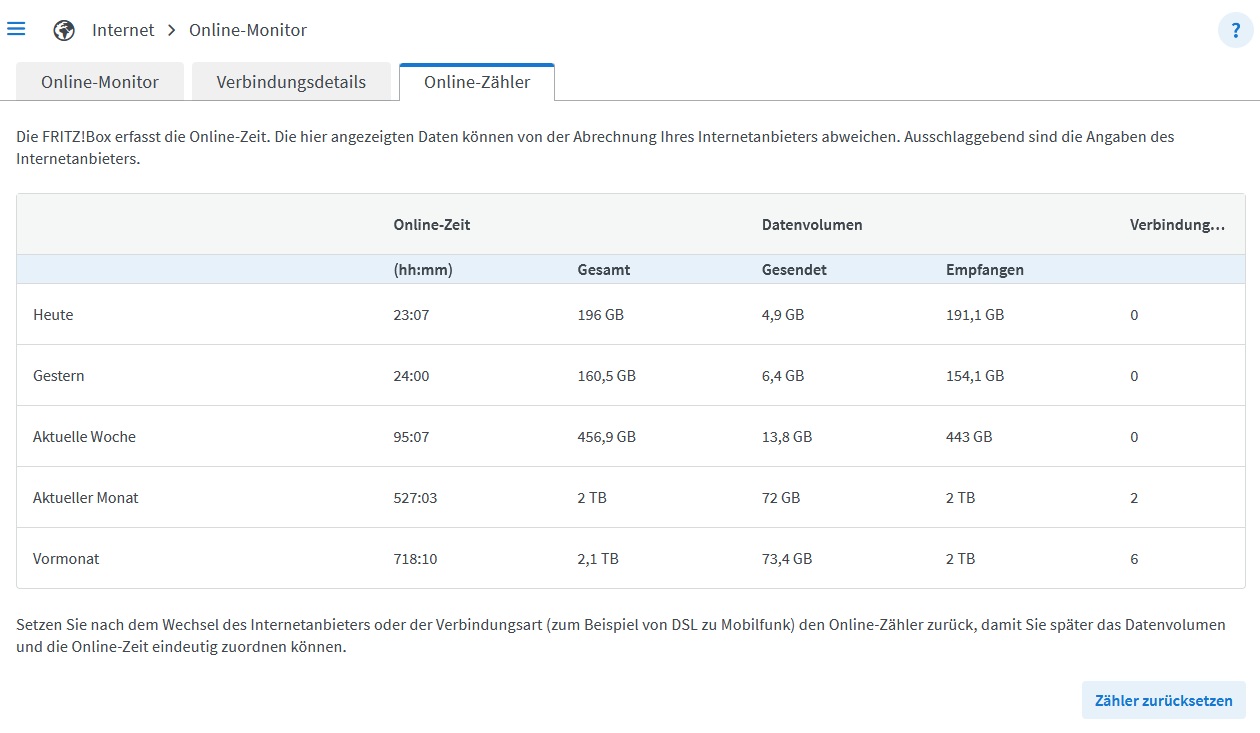This screenshot has width=1260, height=733.
Task: Click the truncated Verbindung... column header
Action: (1177, 225)
